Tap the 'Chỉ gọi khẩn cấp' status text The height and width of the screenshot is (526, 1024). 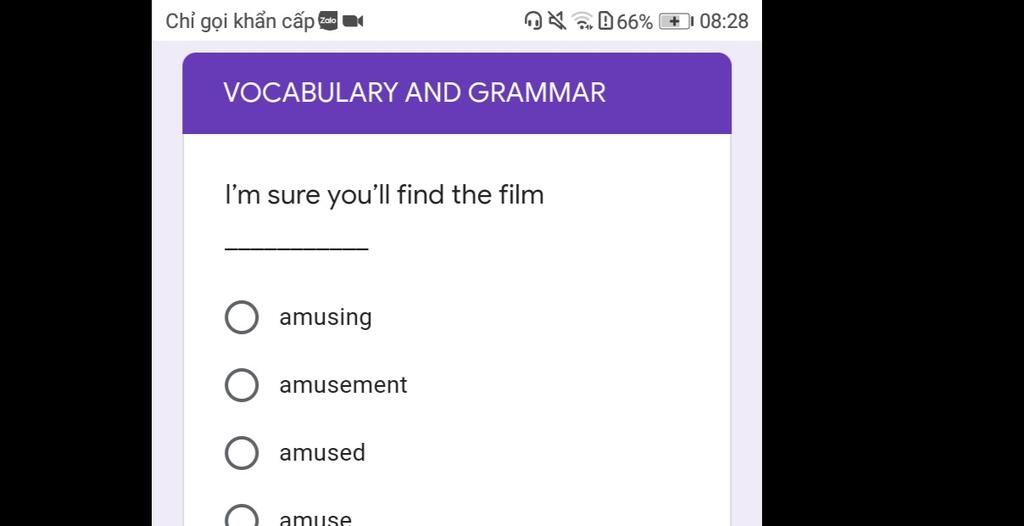[x=240, y=21]
